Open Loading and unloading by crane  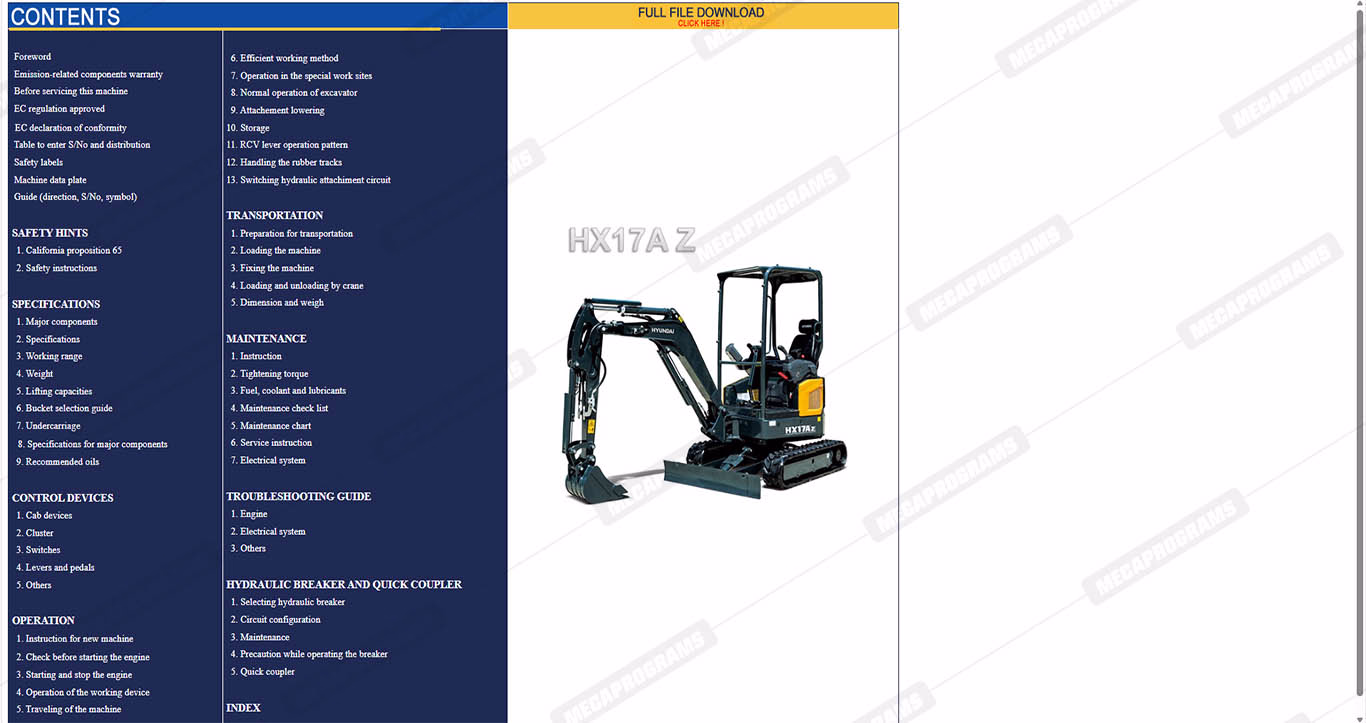click(x=301, y=286)
